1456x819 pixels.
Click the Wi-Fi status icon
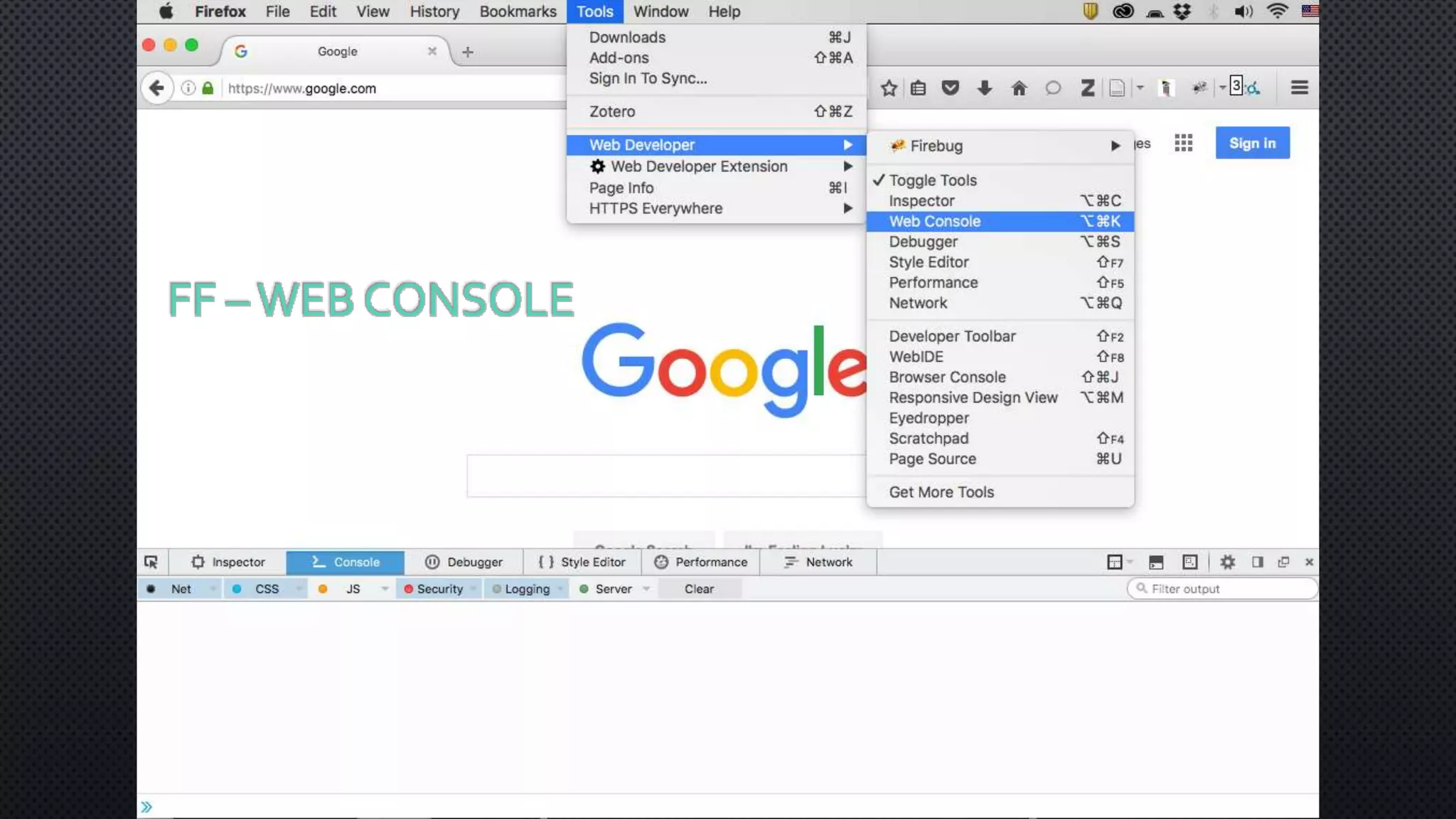[1277, 11]
